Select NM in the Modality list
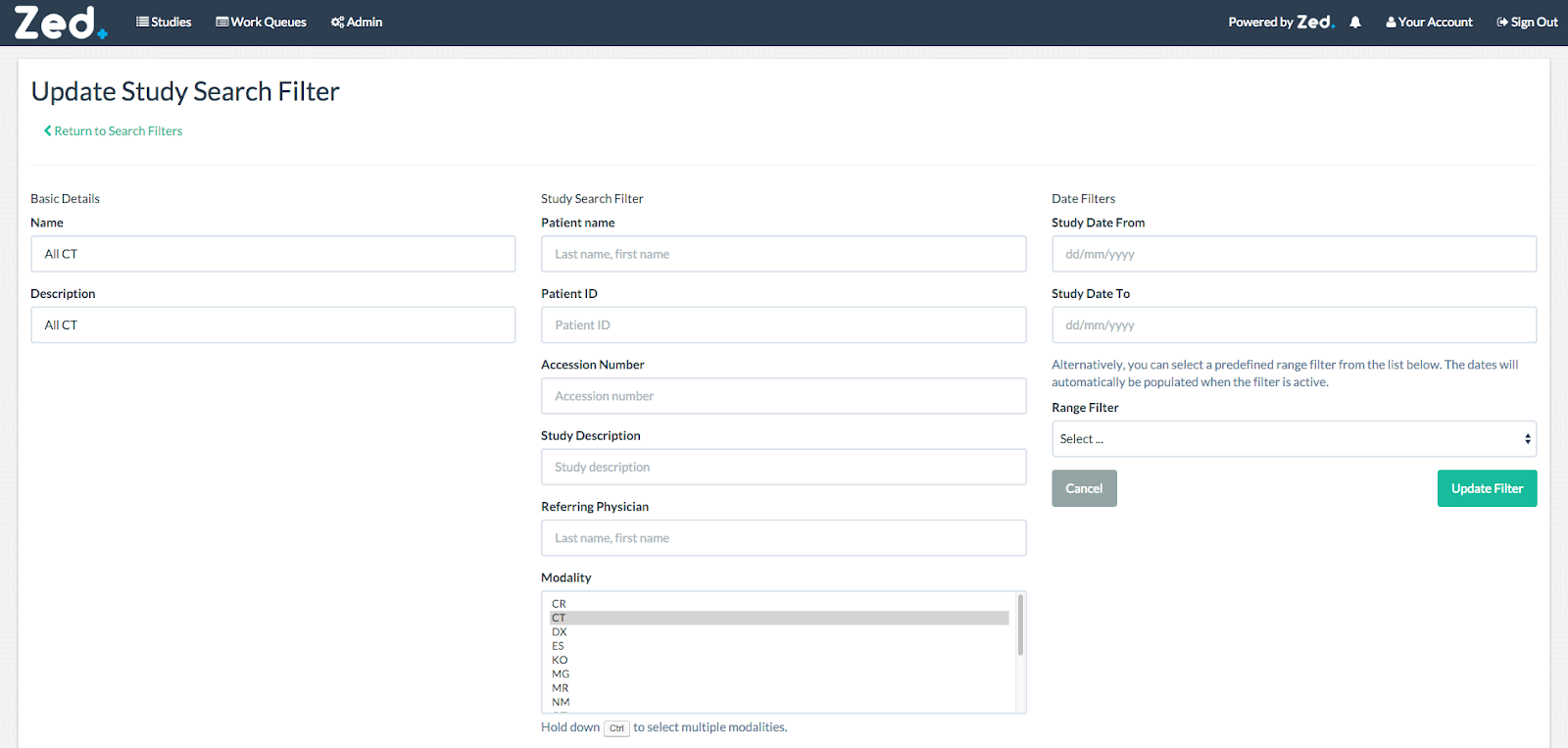This screenshot has height=748, width=1568. click(x=779, y=702)
